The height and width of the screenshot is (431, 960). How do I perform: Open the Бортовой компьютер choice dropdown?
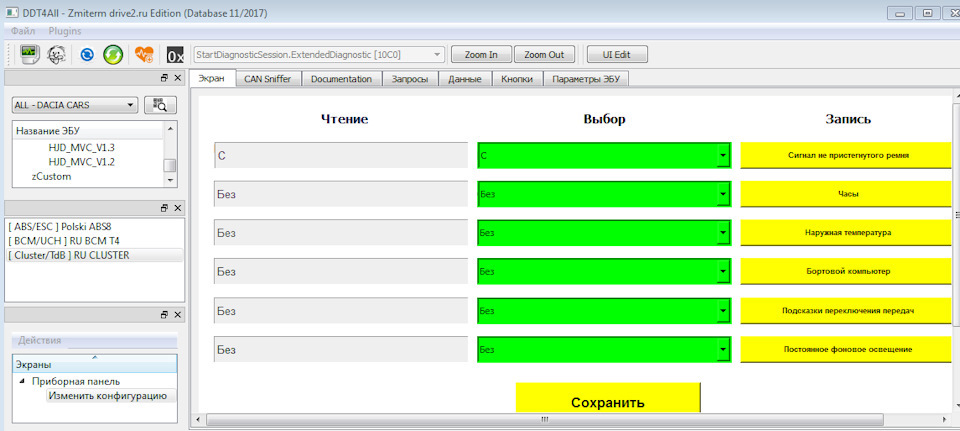click(x=724, y=272)
